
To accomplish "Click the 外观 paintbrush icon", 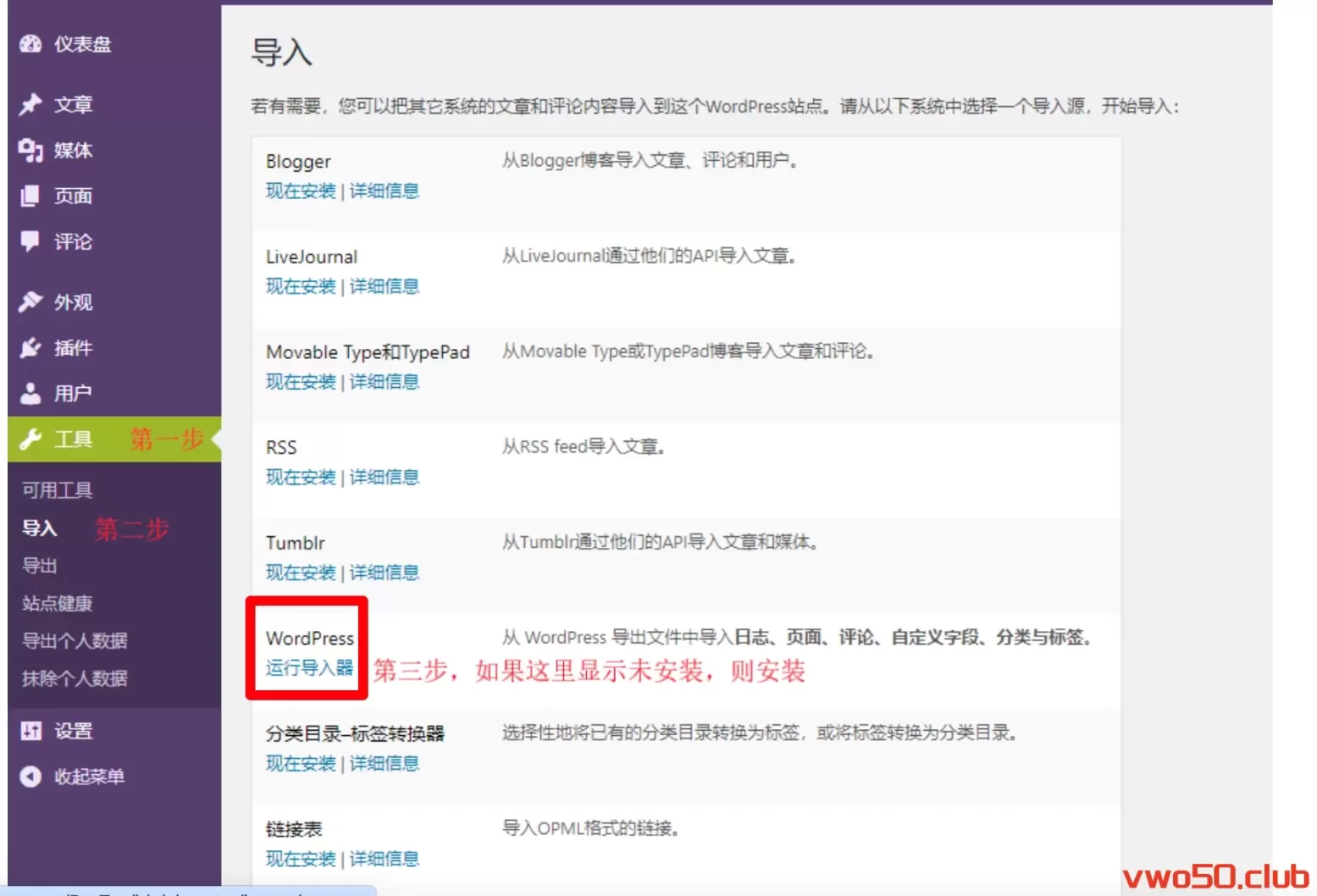I will click(30, 301).
